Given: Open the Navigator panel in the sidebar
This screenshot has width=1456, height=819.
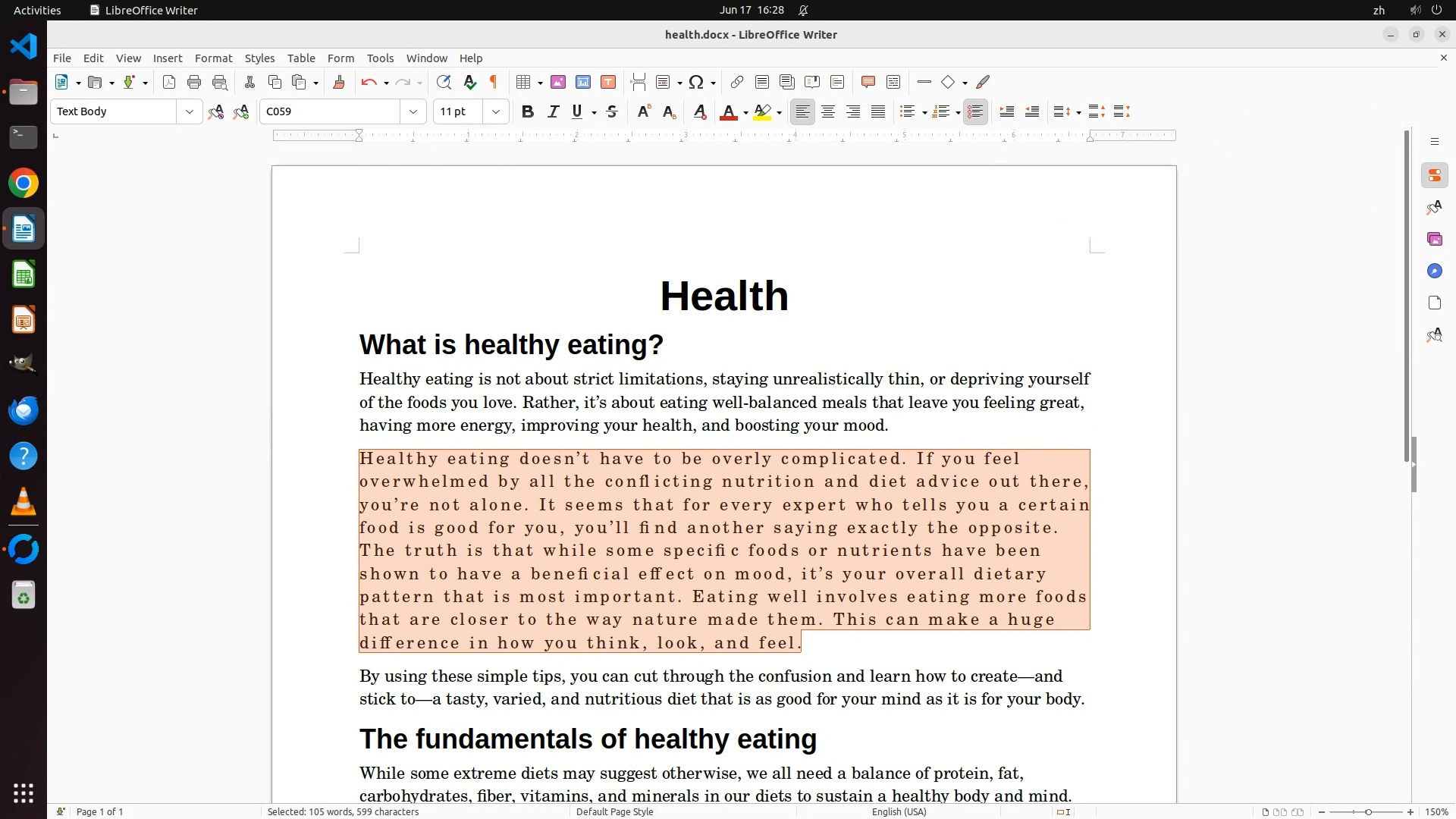Looking at the screenshot, I should point(1434,271).
